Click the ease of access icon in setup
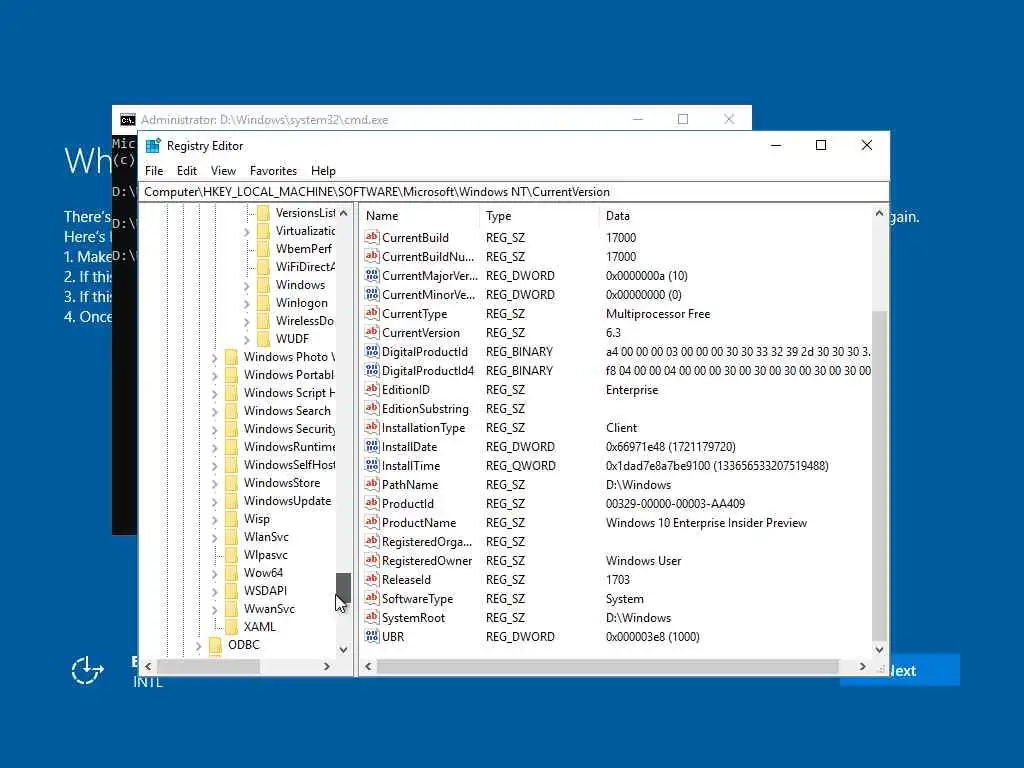Image resolution: width=1024 pixels, height=768 pixels. tap(87, 671)
